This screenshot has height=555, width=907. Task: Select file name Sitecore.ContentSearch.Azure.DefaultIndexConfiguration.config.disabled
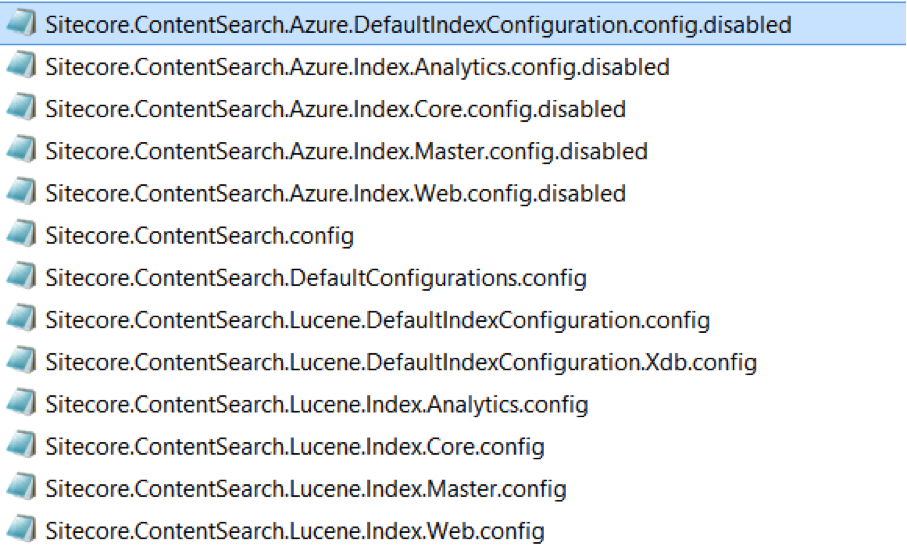[418, 25]
